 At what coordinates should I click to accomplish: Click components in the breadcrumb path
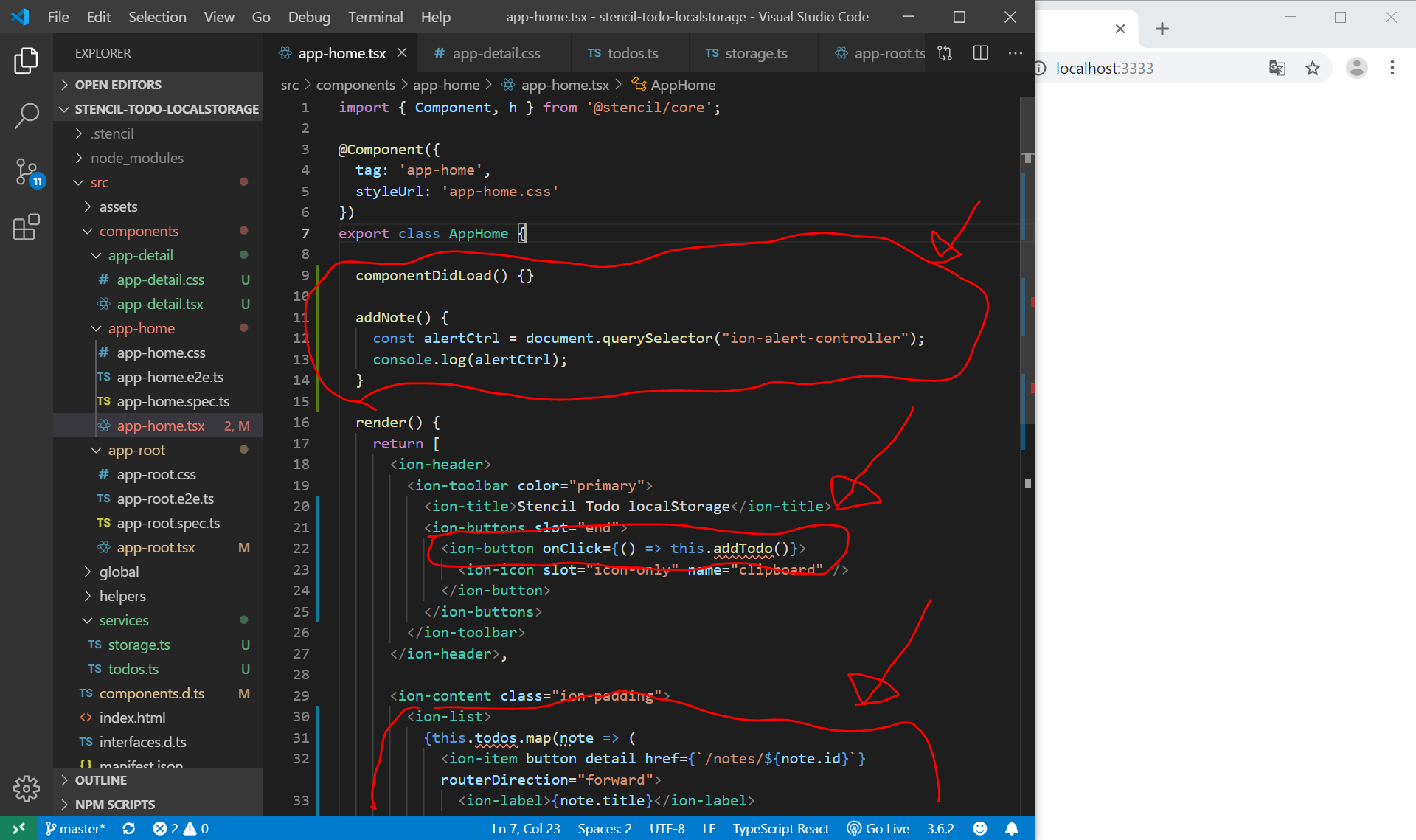(x=355, y=85)
